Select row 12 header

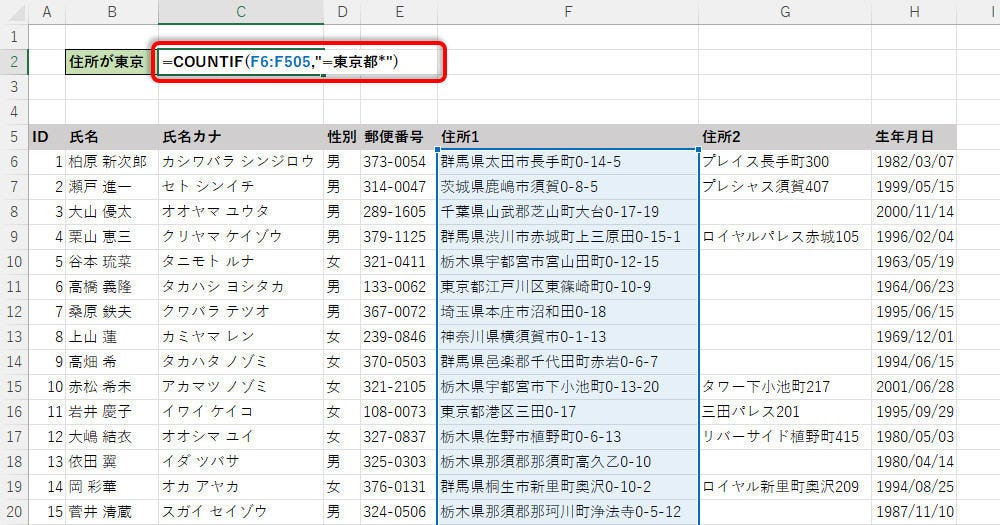pos(14,311)
